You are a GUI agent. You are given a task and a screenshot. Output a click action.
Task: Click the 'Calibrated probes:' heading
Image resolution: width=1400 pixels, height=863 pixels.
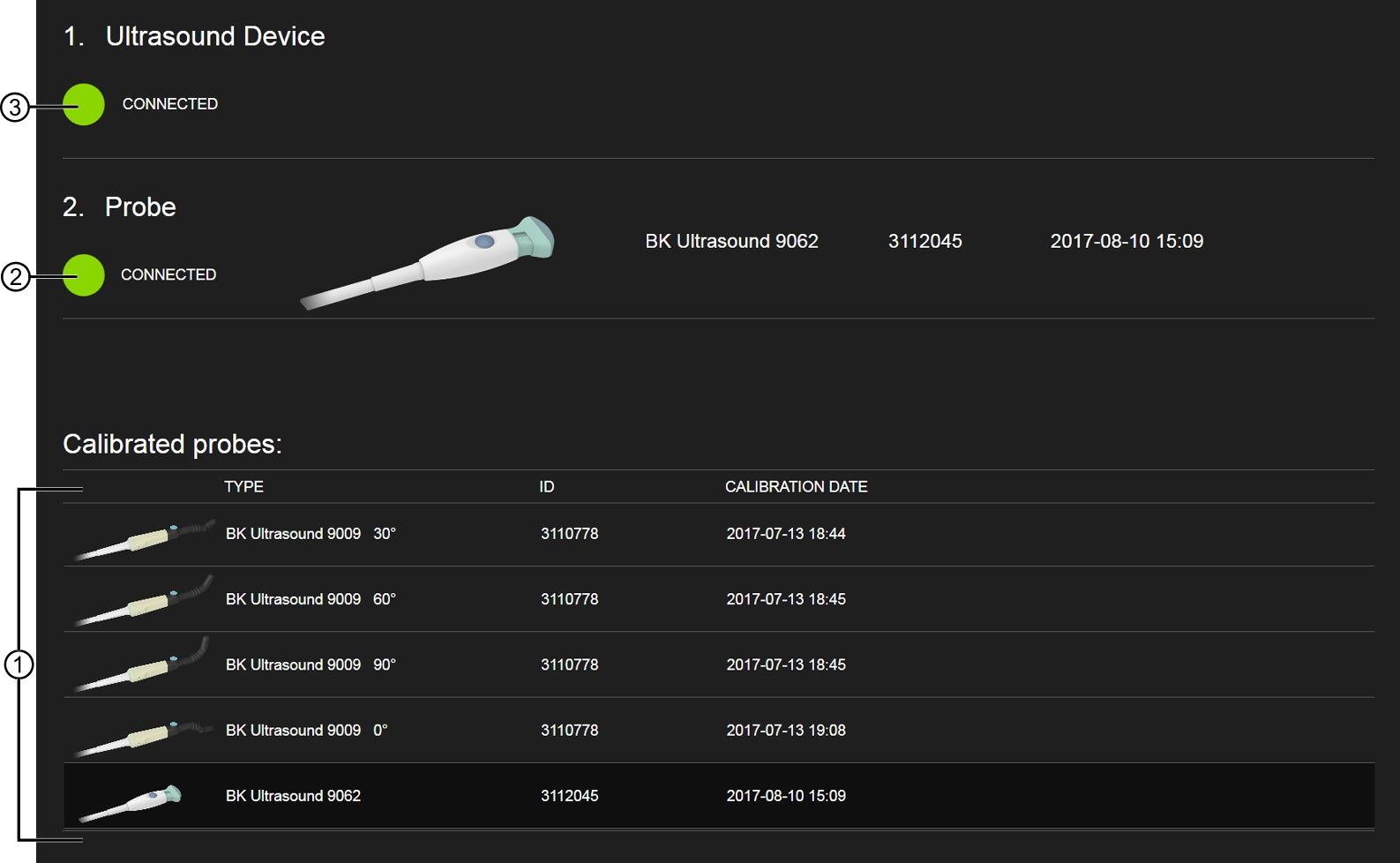[x=173, y=444]
